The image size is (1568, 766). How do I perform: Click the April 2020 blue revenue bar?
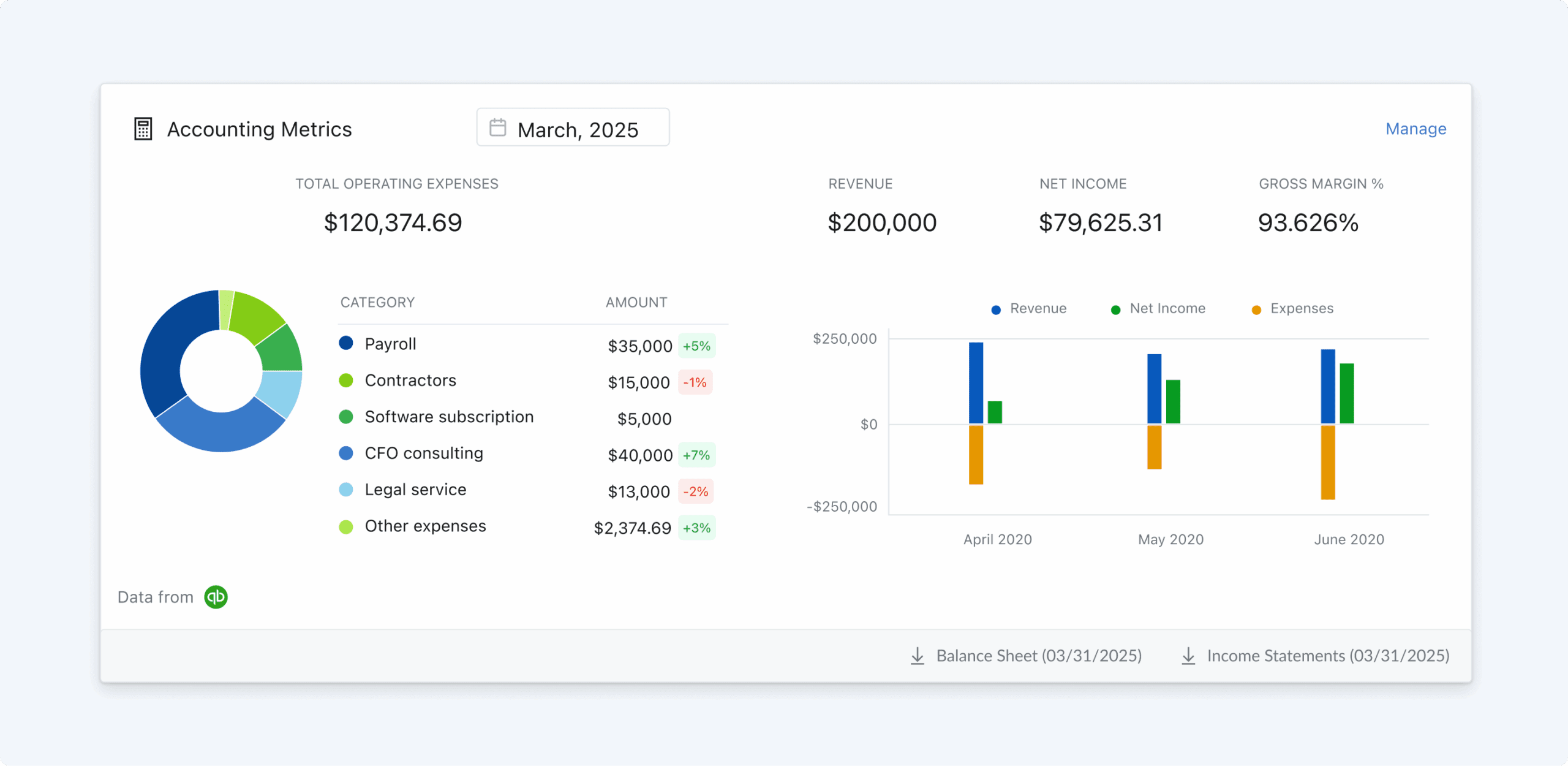[x=976, y=383]
